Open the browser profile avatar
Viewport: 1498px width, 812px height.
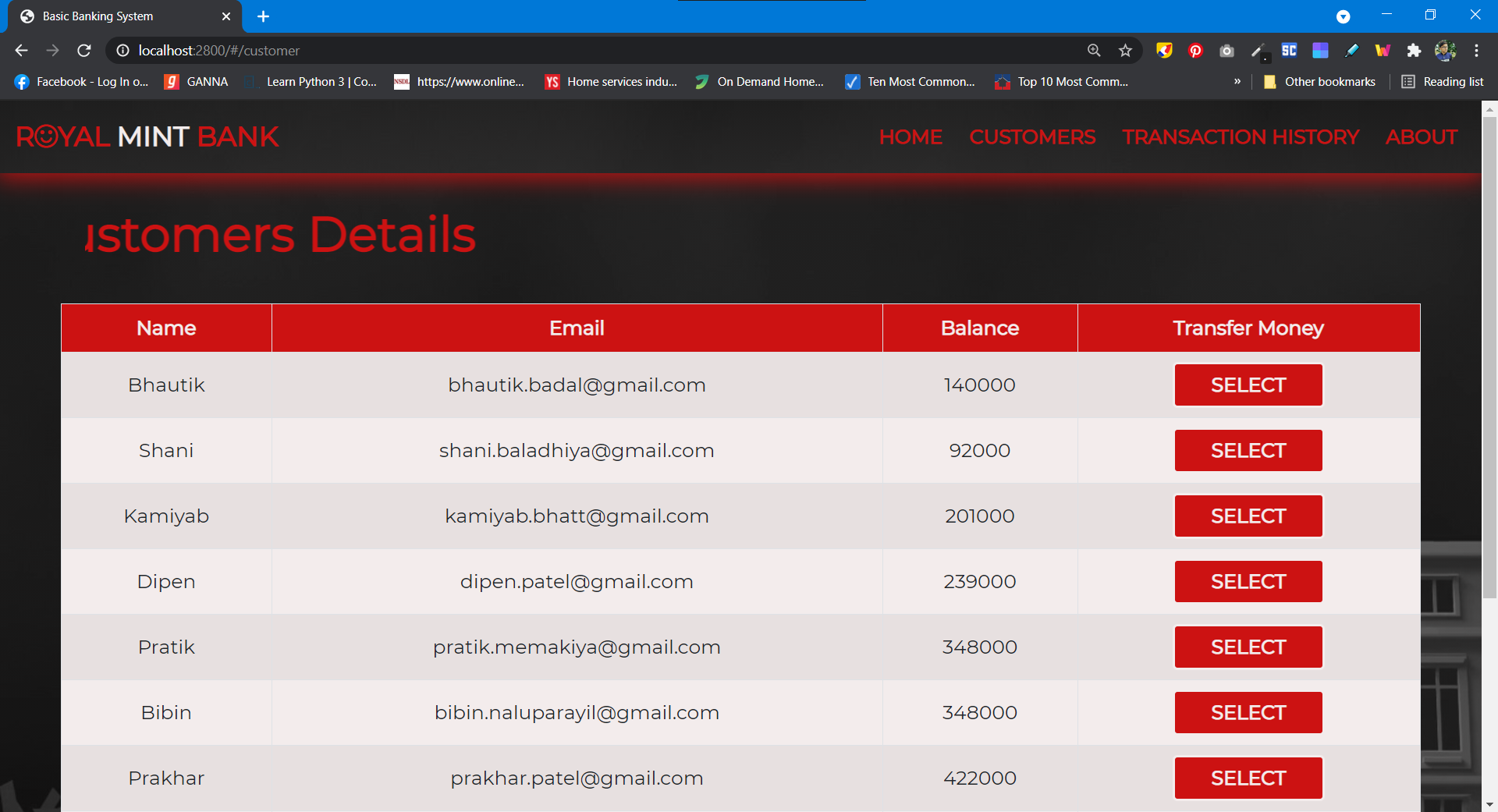pyautogui.click(x=1447, y=50)
